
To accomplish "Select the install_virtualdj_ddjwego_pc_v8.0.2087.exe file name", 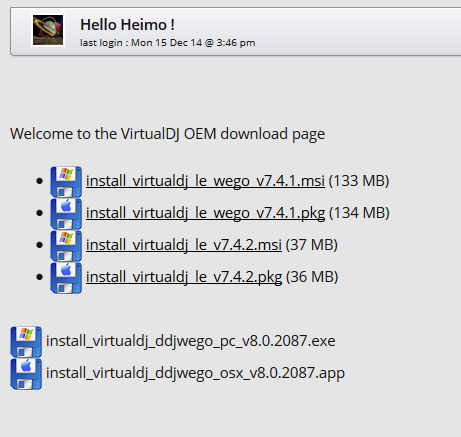I will (x=191, y=341).
